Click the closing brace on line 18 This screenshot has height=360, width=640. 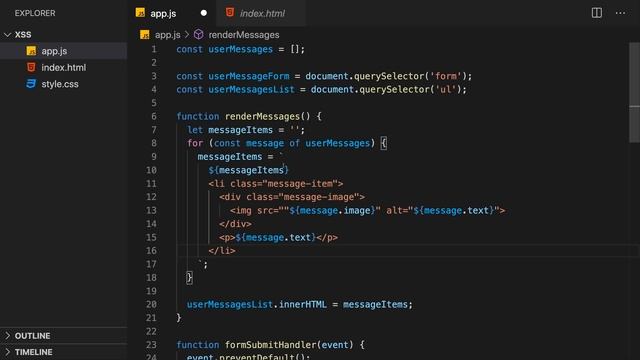[x=189, y=278]
